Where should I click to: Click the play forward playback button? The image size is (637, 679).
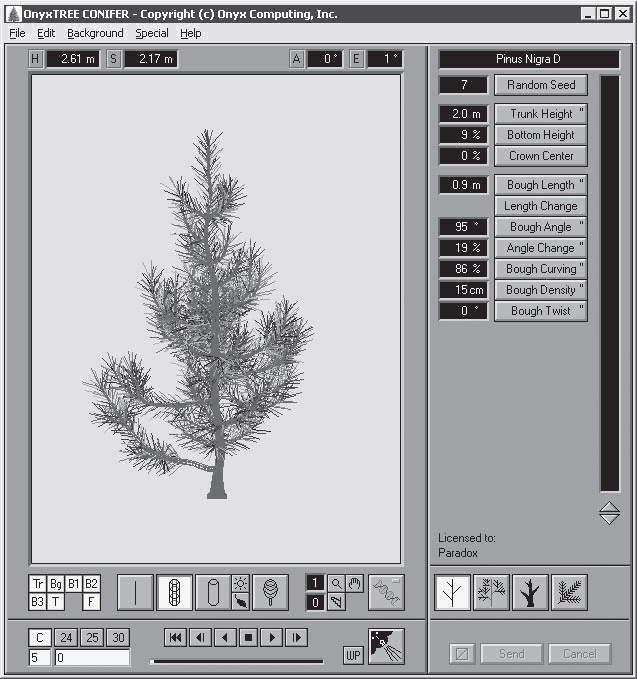tap(272, 637)
